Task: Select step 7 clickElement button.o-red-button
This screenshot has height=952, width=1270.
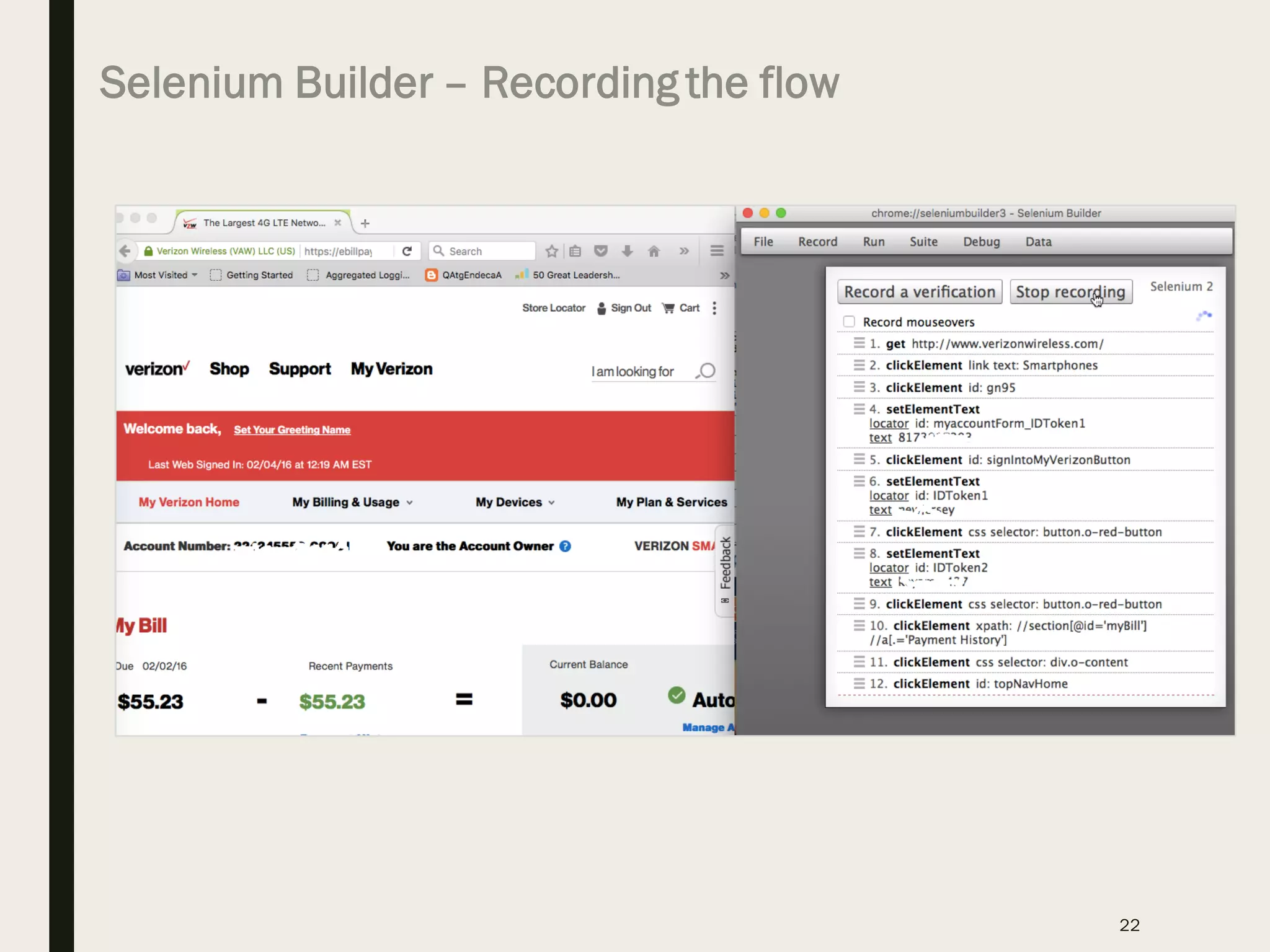Action: 1025,532
